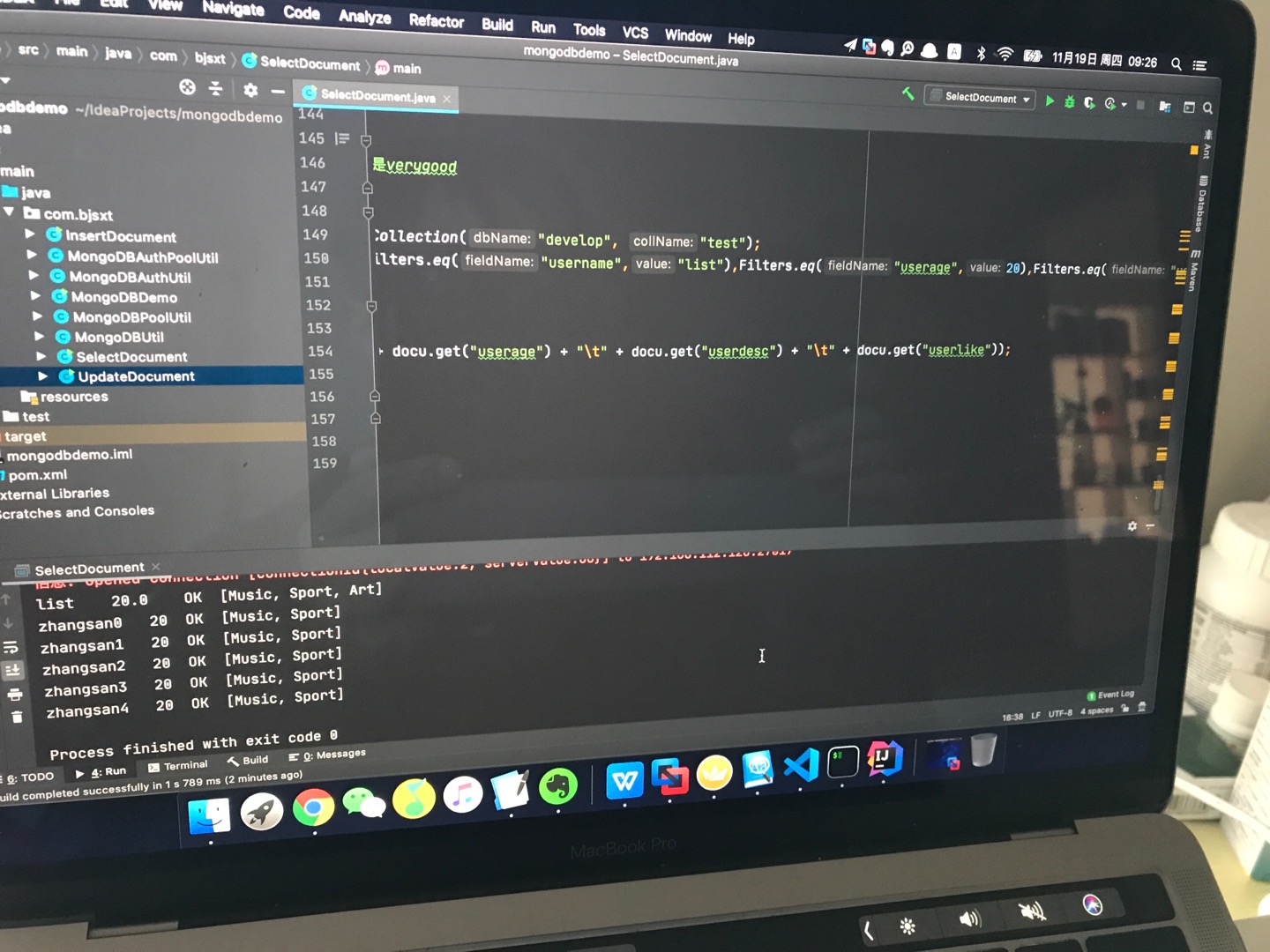Open the VCS menu
1270x952 pixels.
click(x=635, y=33)
